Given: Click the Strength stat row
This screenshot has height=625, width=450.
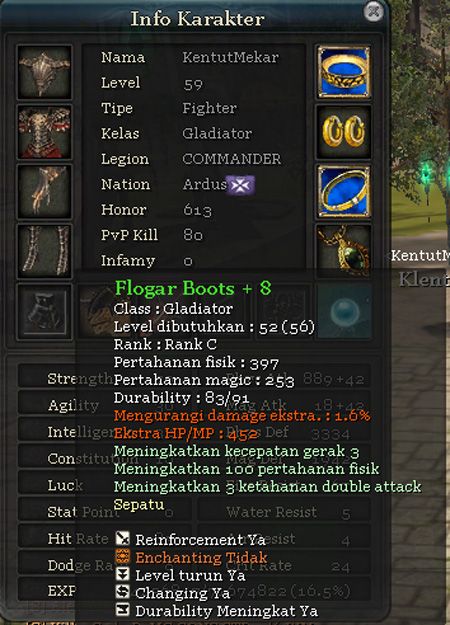Looking at the screenshot, I should pyautogui.click(x=194, y=378).
